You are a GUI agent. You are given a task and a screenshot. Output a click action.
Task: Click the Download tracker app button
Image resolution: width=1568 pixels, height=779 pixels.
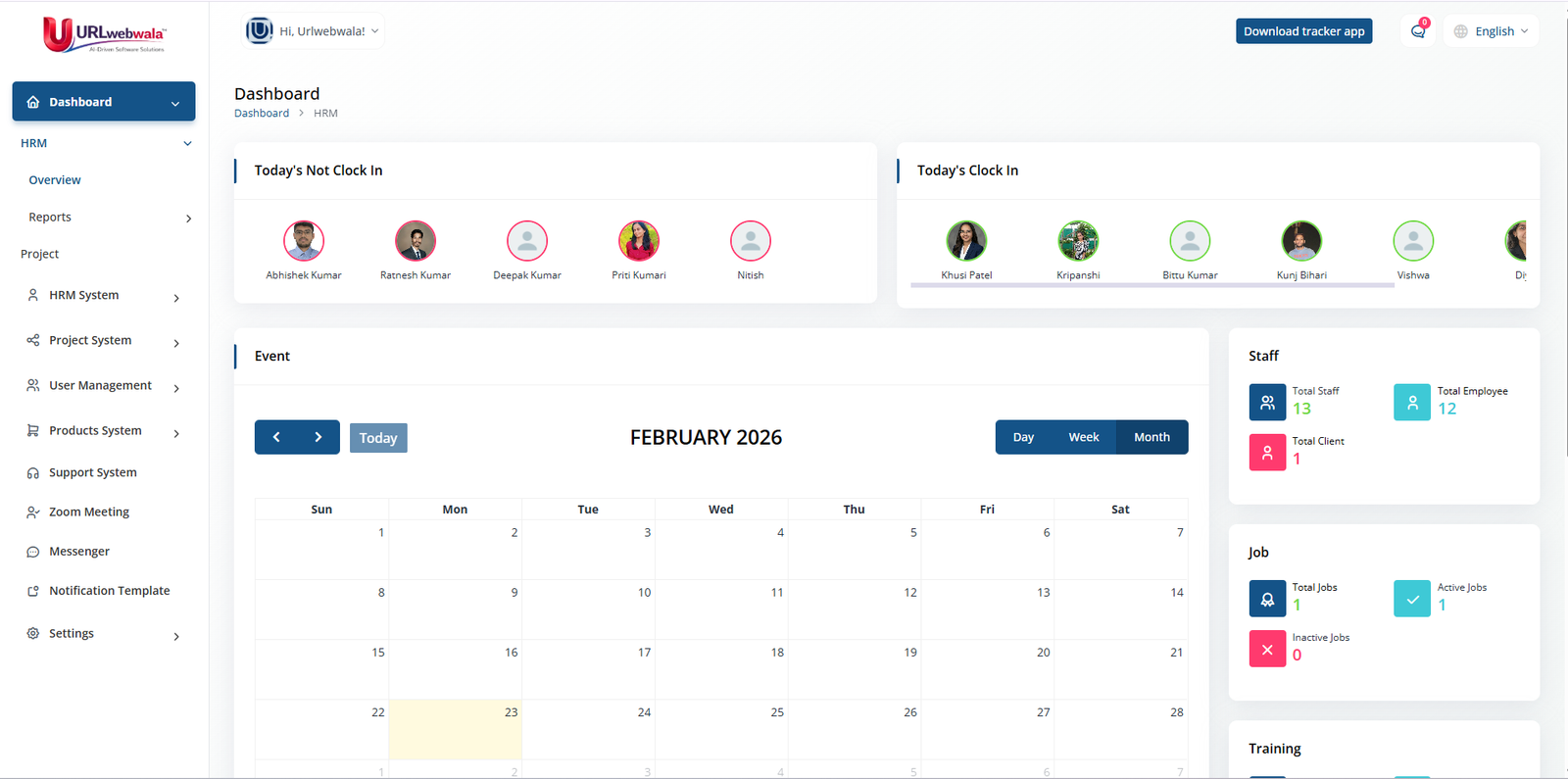(1303, 31)
